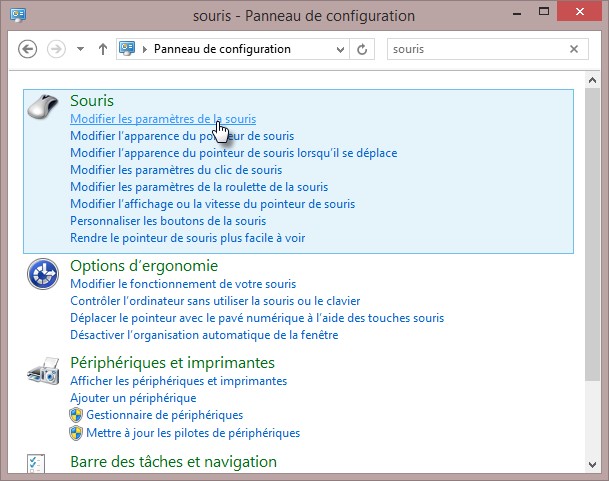Open Modifier le fonctionnement de votre souris
Image resolution: width=609 pixels, height=481 pixels.
click(183, 284)
